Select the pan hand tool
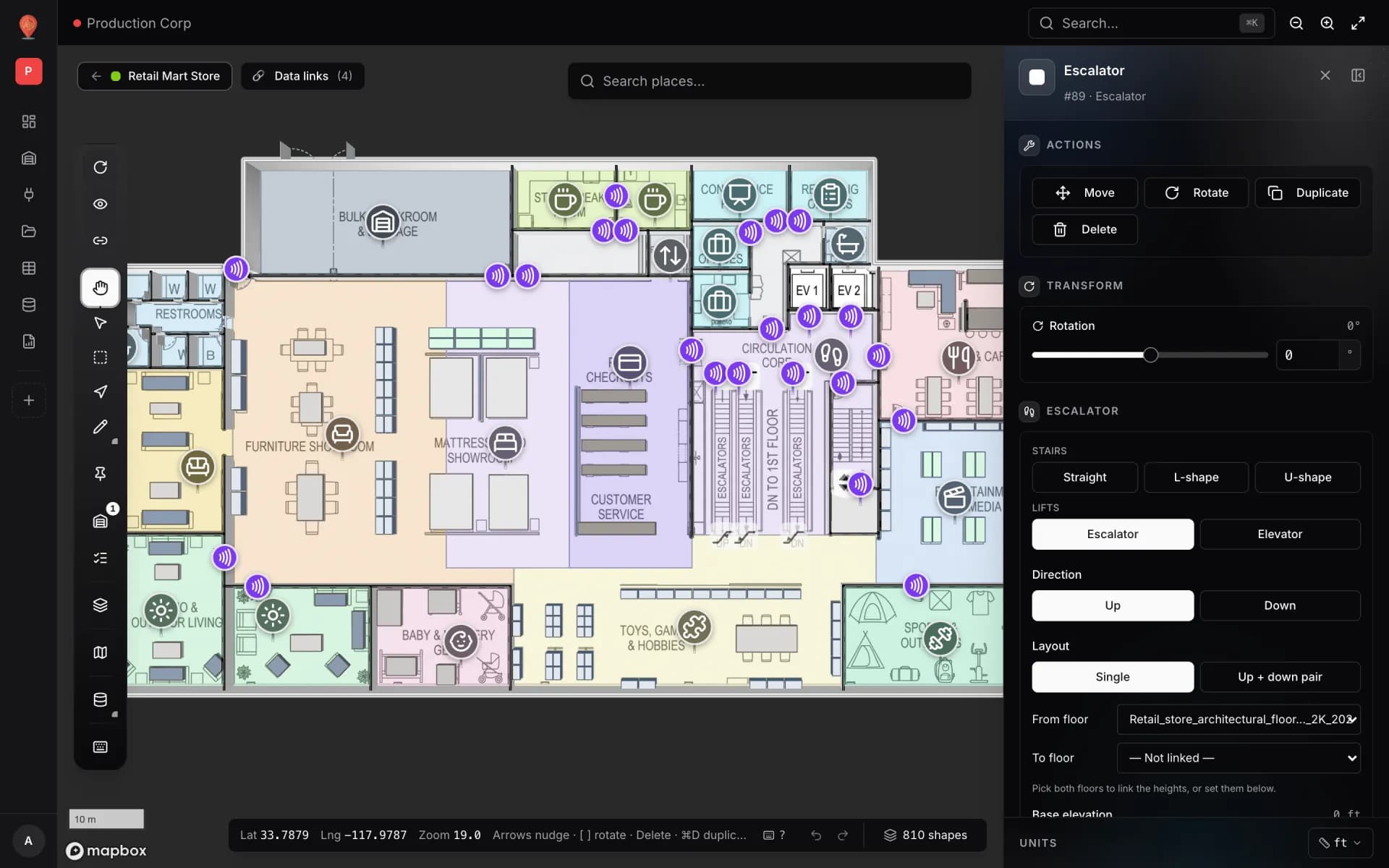This screenshot has height=868, width=1389. 100,287
